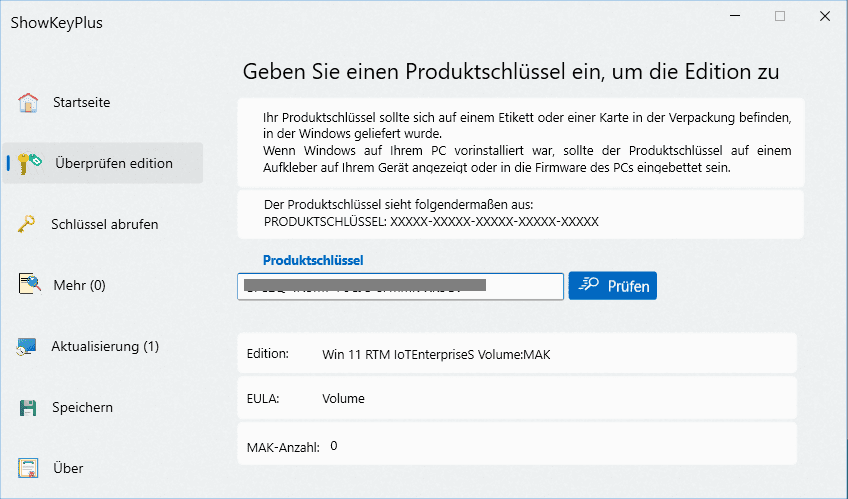Click the Mehr magnifier document icon
Viewport: 848px width, 499px height.
pyautogui.click(x=30, y=284)
